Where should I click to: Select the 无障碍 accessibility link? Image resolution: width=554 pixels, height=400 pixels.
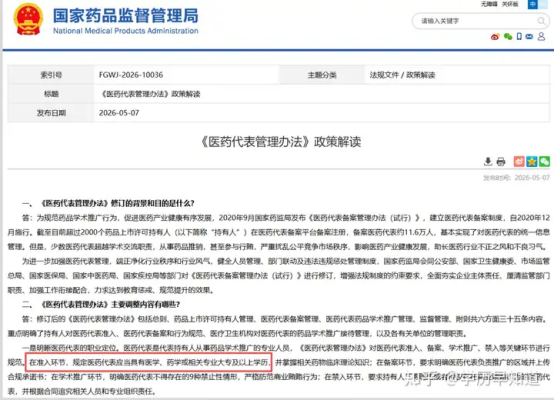pyautogui.click(x=489, y=4)
